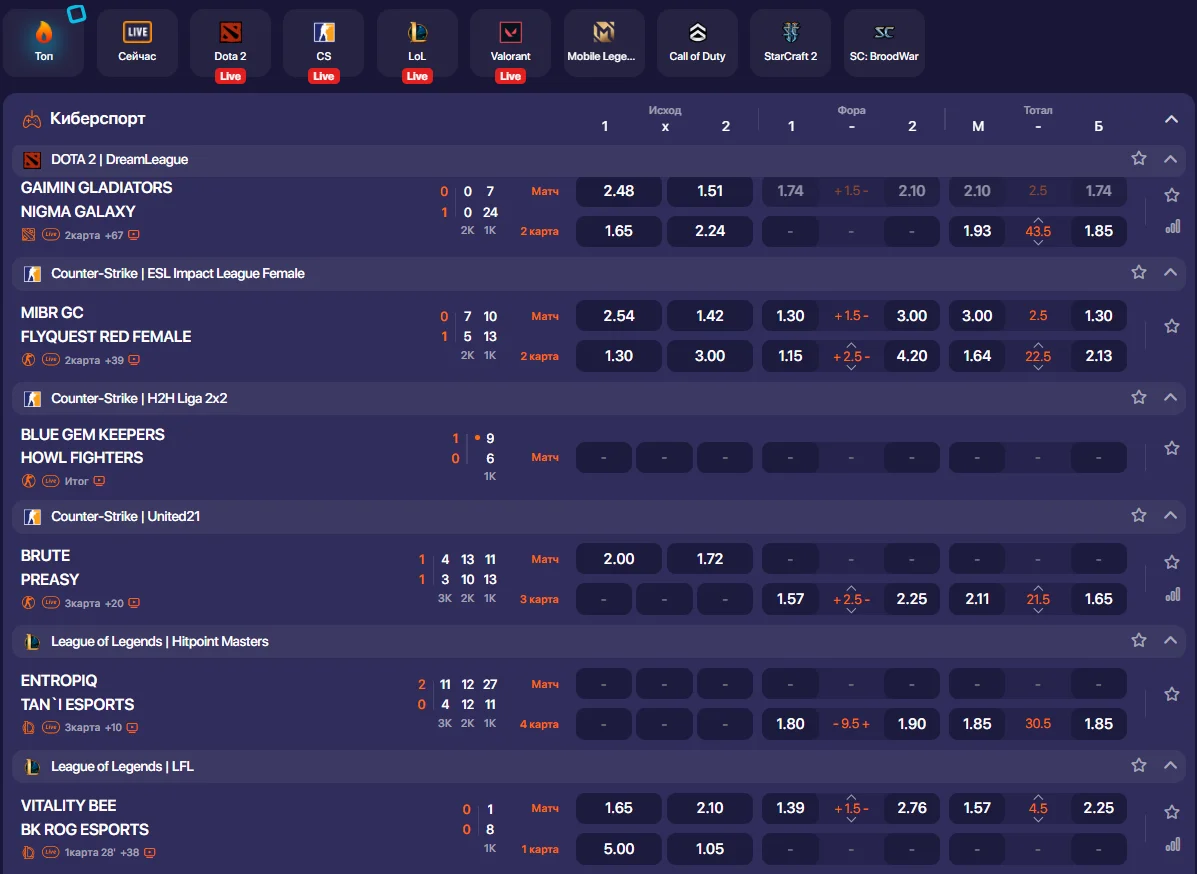Image resolution: width=1197 pixels, height=874 pixels.
Task: Favorite the DOTA 2 DreamLeague league star
Action: tap(1138, 159)
